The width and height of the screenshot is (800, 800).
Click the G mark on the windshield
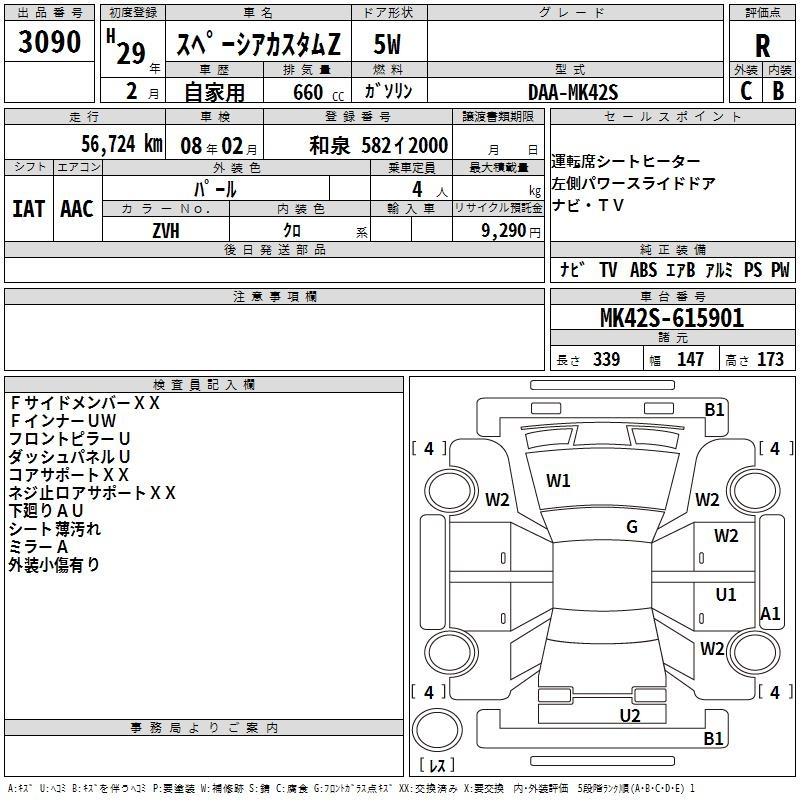[631, 527]
